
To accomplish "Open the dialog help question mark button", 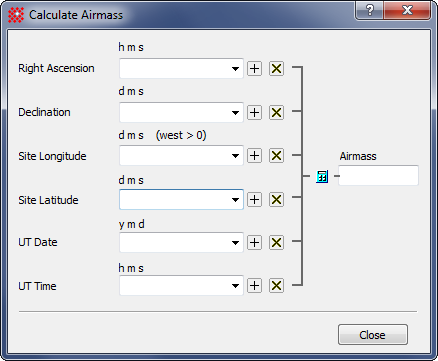I will 370,10.
